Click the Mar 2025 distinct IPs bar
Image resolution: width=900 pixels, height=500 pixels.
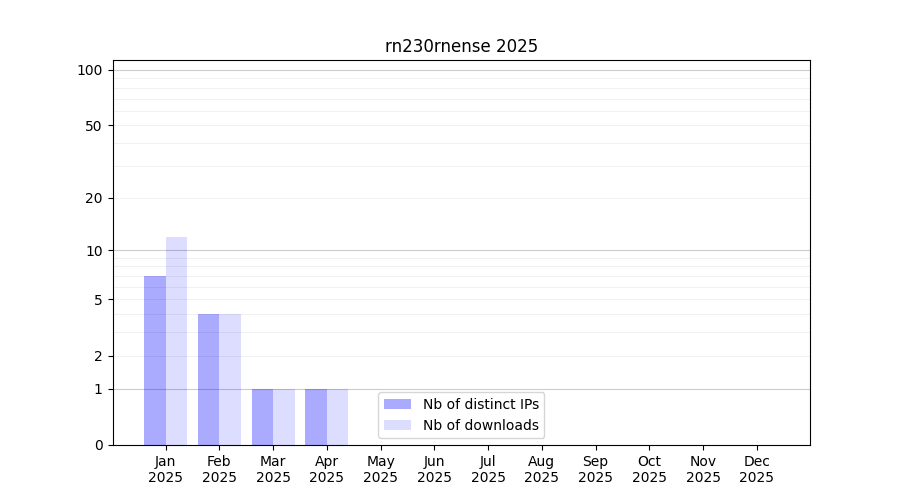click(262, 417)
